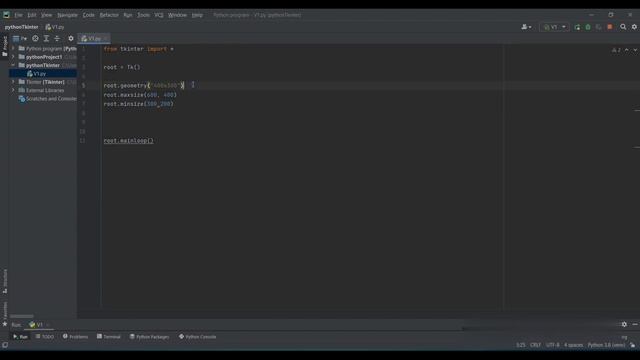Viewport: 640px width, 360px height.
Task: Hide the Run panel with minimize icon
Action: [635, 324]
